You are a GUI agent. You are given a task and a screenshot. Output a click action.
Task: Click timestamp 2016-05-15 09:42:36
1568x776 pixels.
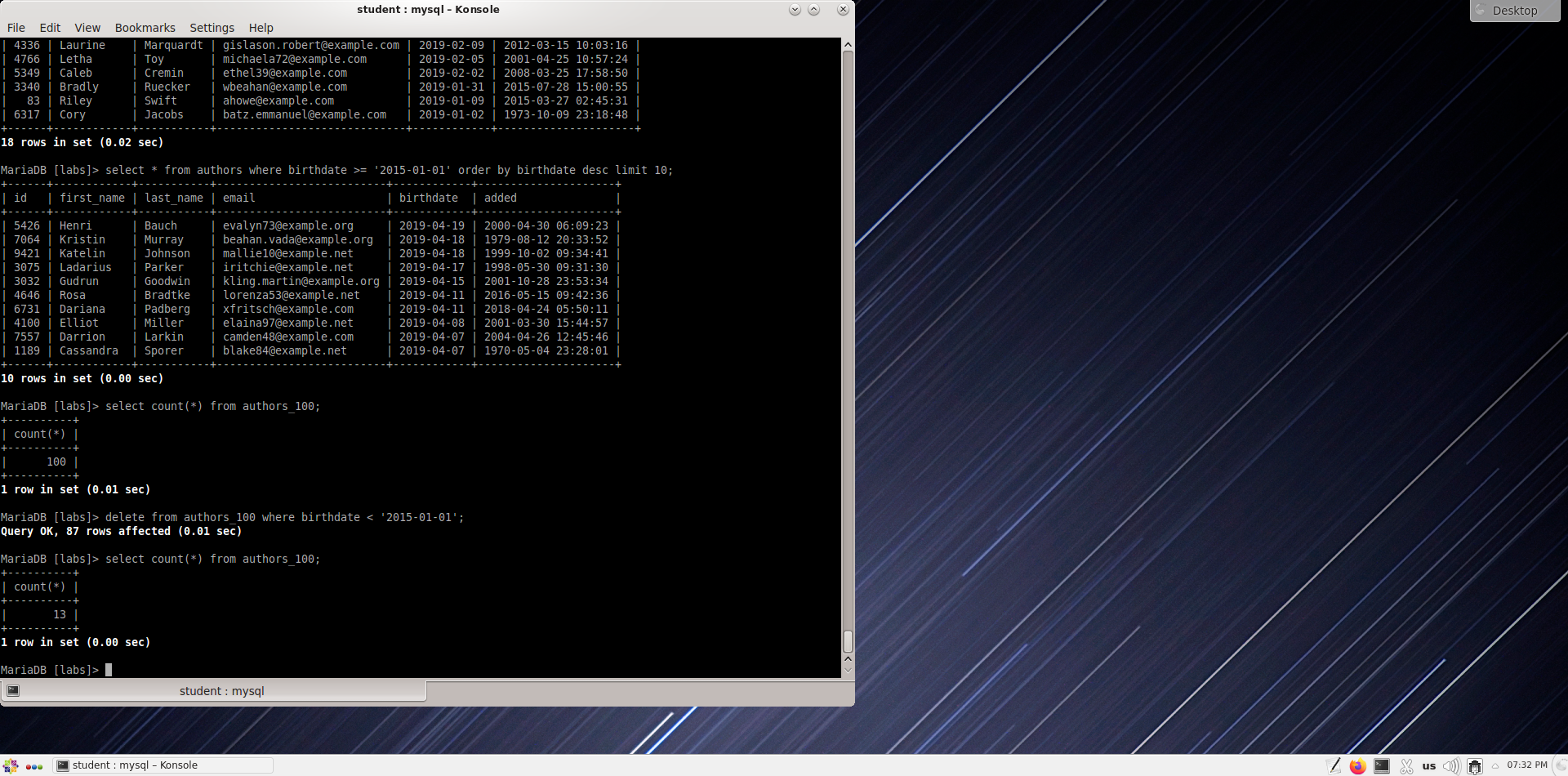(x=546, y=295)
